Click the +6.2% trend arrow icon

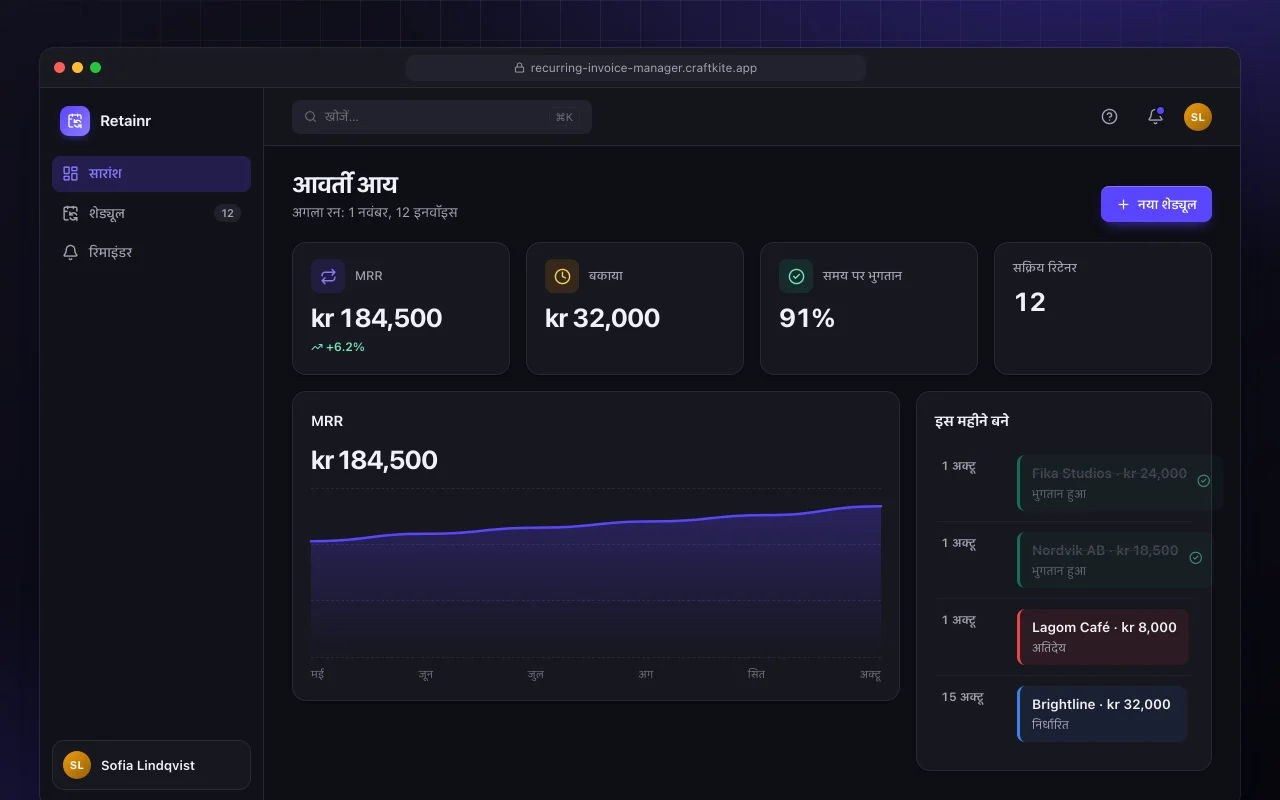(317, 347)
